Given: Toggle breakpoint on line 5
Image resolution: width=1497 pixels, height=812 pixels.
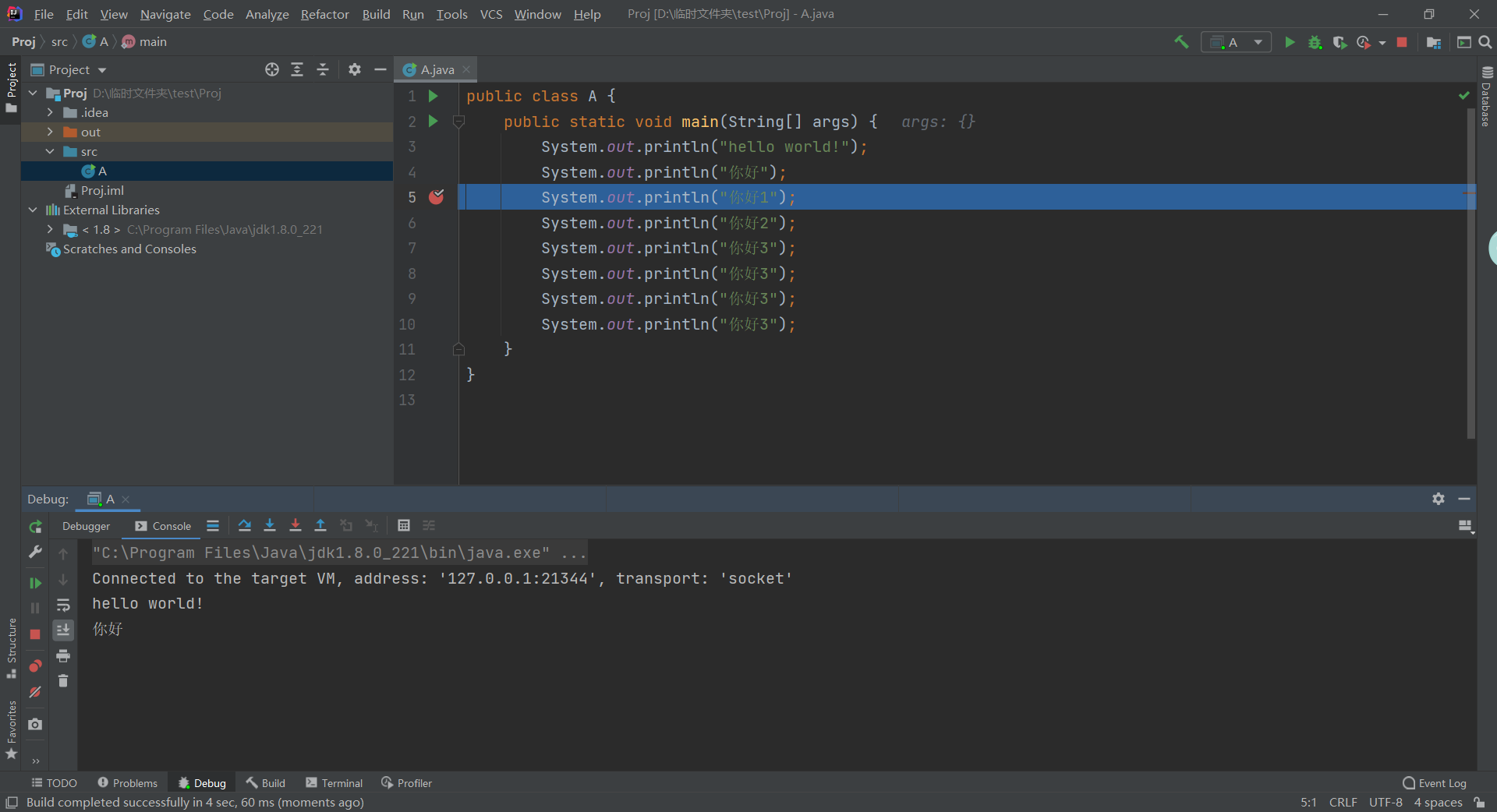Looking at the screenshot, I should [x=437, y=197].
